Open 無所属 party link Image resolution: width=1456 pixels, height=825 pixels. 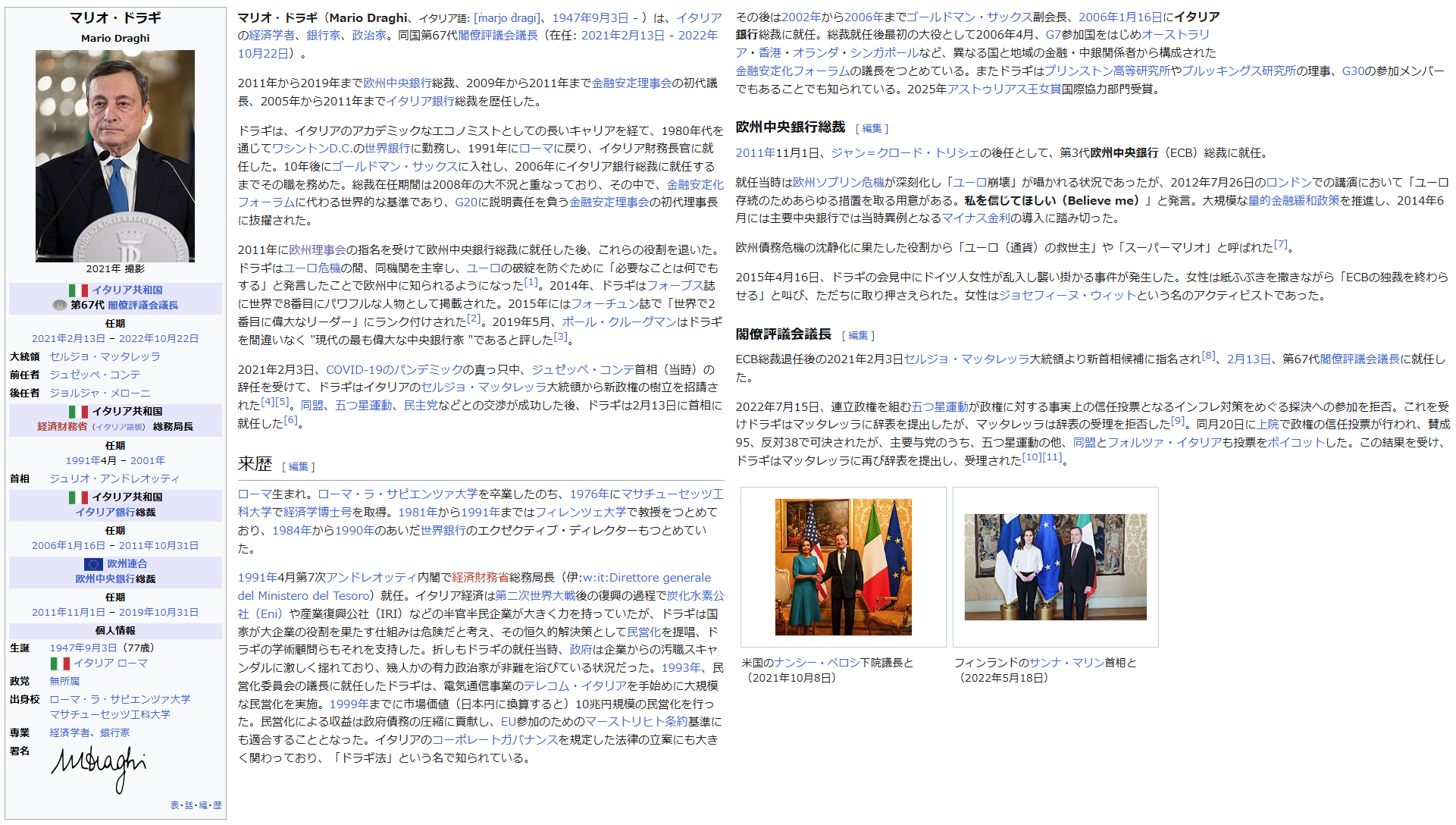coord(64,682)
